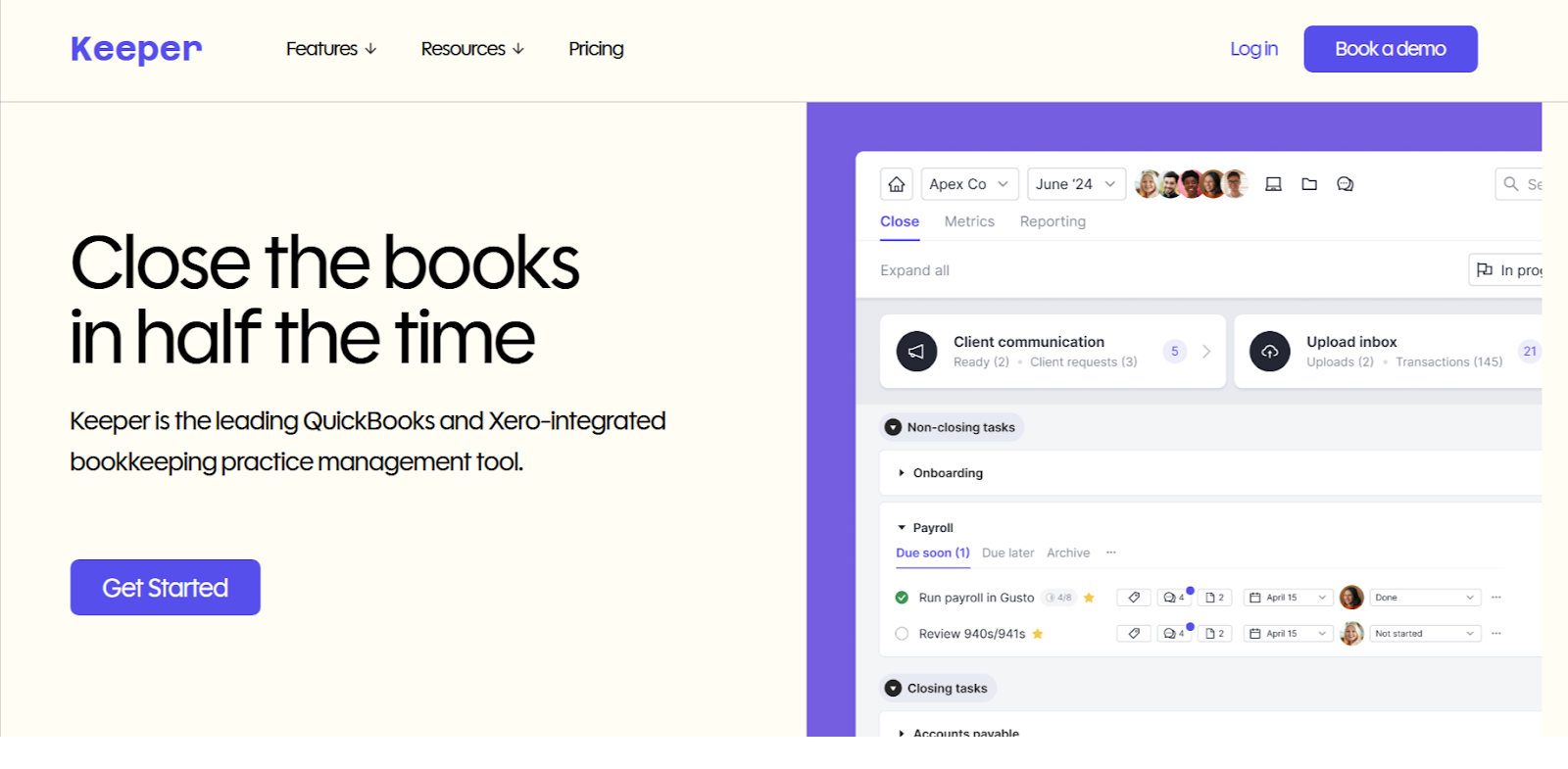Open the Apex Co client dropdown
Image resolution: width=1568 pixels, height=769 pixels.
coord(969,184)
